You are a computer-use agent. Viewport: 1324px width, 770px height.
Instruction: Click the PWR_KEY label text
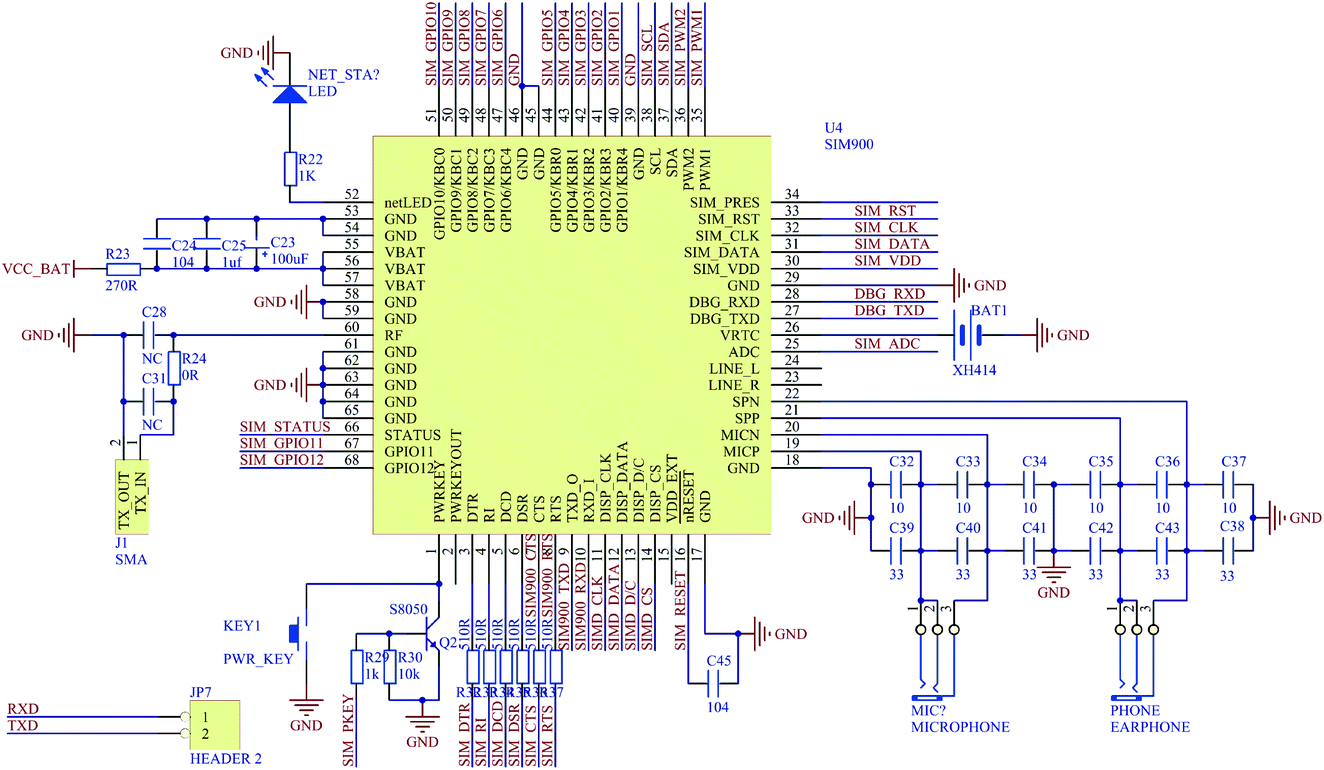[x=259, y=659]
